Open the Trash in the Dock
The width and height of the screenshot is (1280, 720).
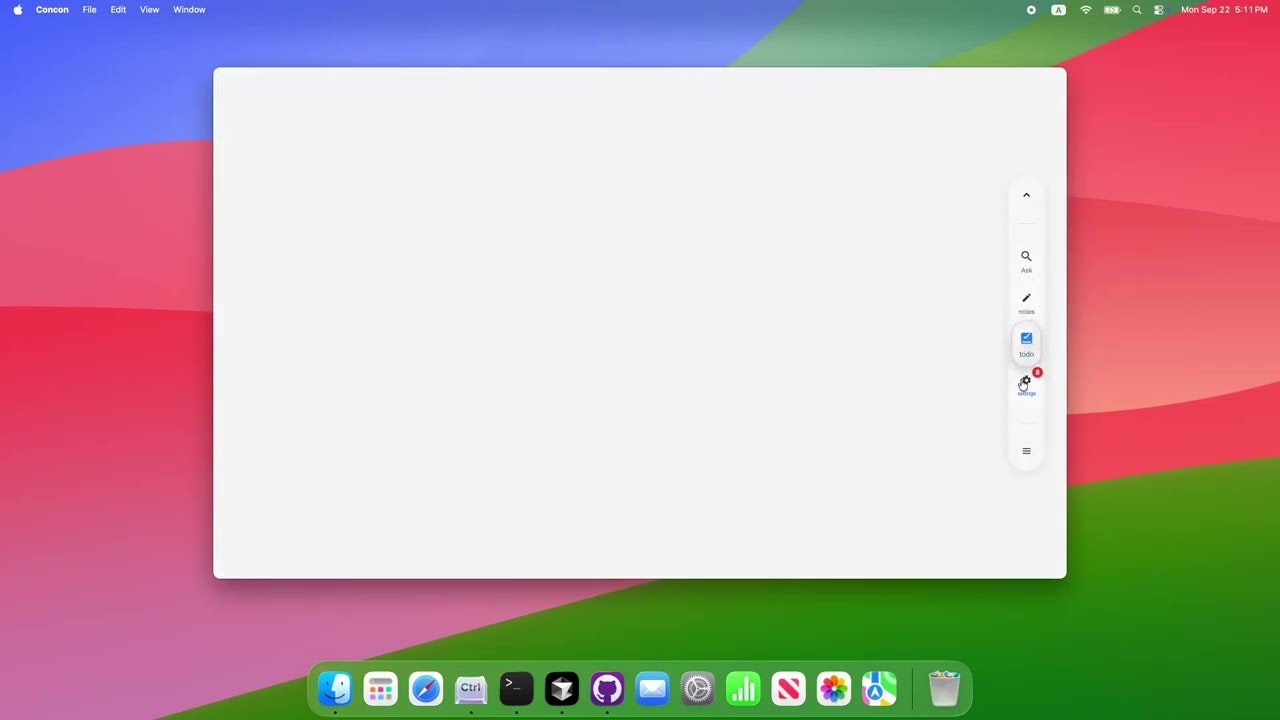944,688
